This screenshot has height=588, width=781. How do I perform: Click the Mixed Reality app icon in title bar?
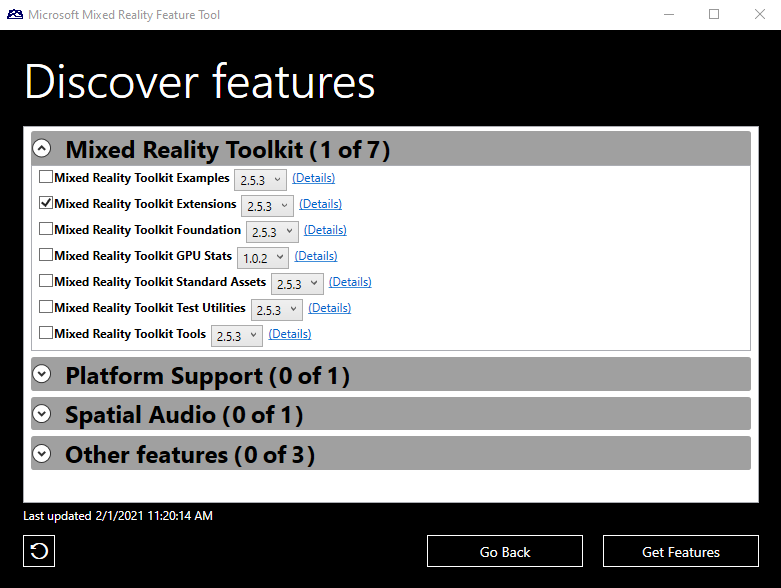click(x=15, y=15)
